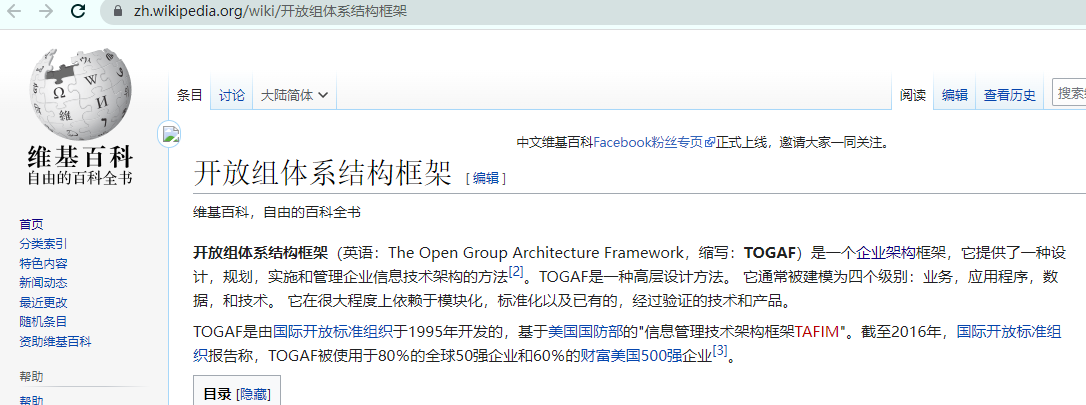This screenshot has height=405, width=1086.
Task: Follow the 美国国防部 link
Action: pos(585,332)
